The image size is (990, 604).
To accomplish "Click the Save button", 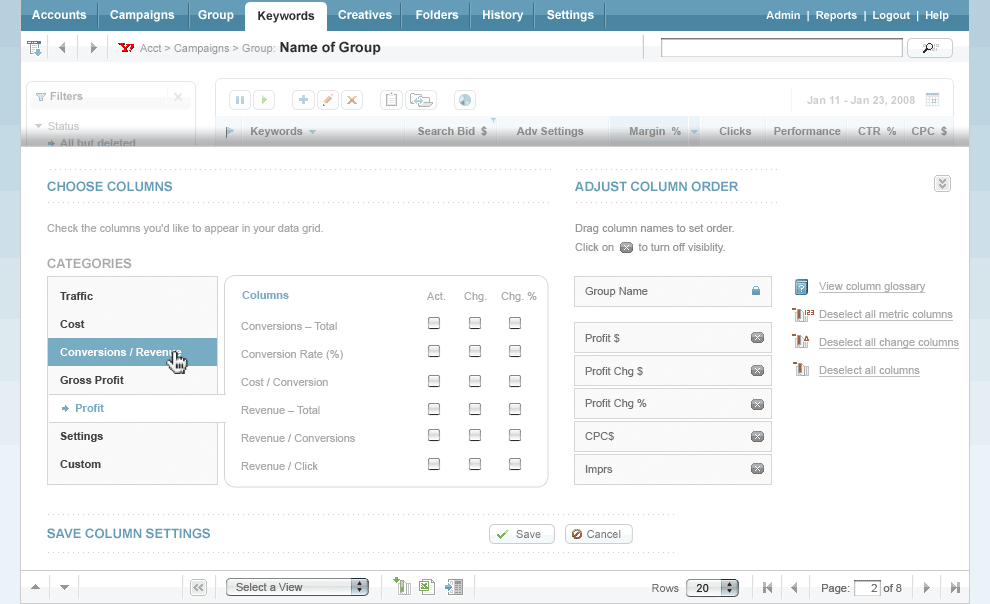I will [520, 534].
